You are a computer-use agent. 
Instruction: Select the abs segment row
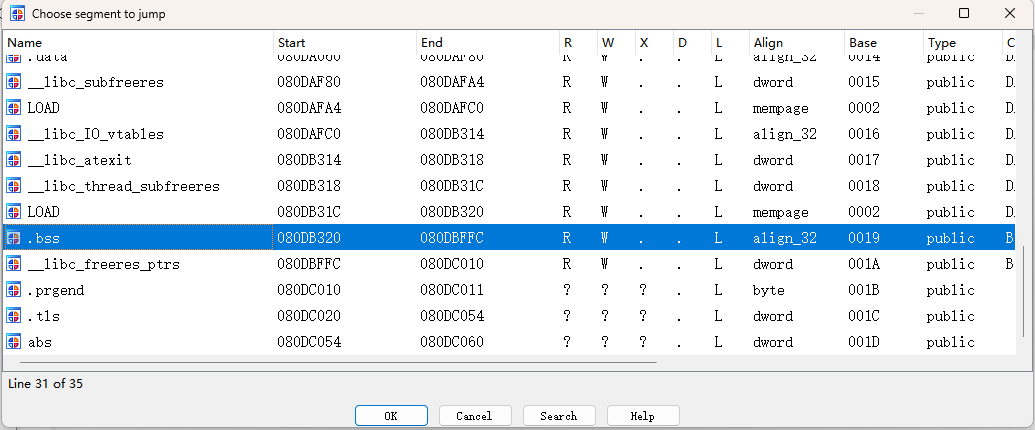(x=510, y=342)
